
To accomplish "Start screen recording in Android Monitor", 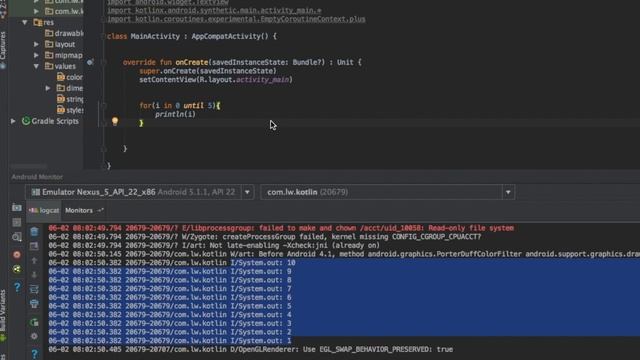I will pyautogui.click(x=17, y=222).
